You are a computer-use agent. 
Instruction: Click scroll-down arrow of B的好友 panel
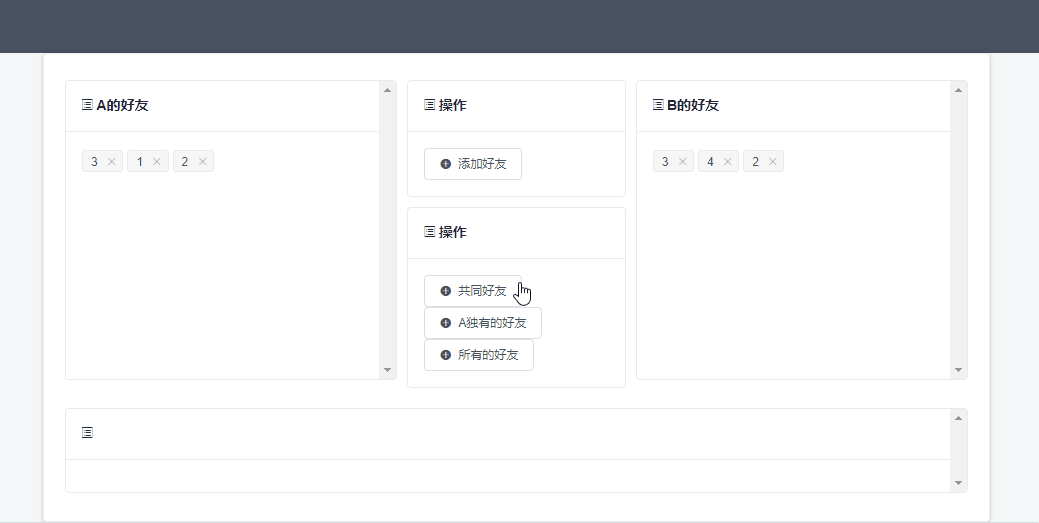click(x=958, y=370)
